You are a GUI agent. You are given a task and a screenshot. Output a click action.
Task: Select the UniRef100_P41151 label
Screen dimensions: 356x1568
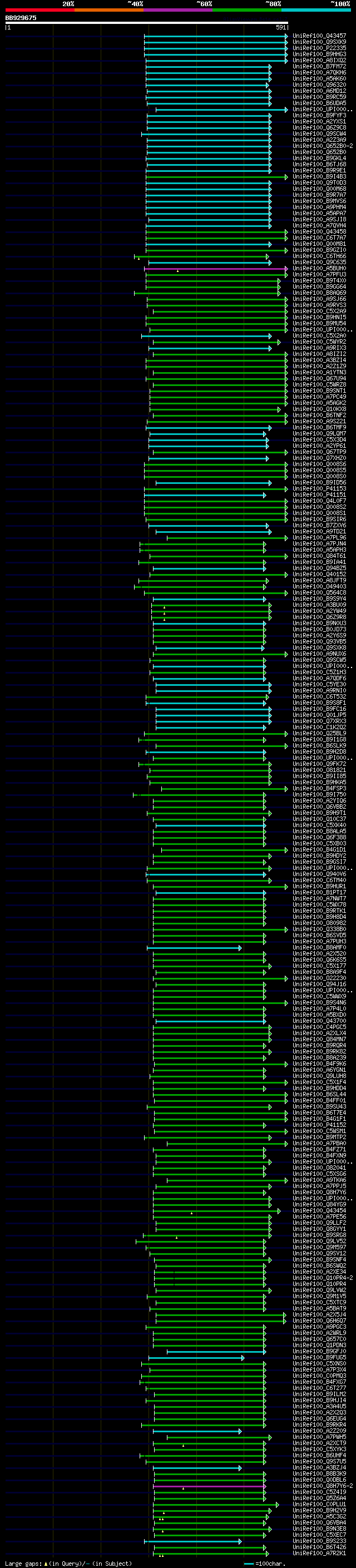(x=319, y=495)
